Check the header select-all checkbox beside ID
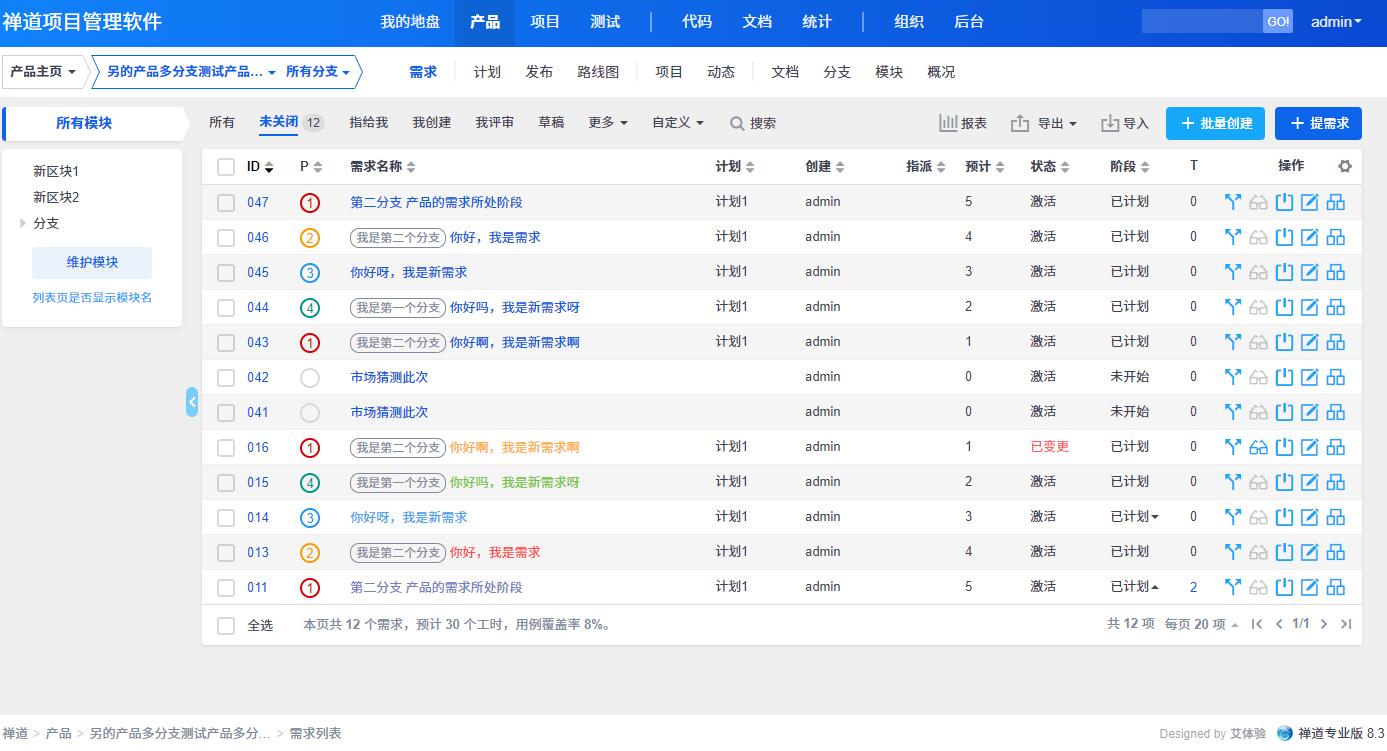This screenshot has width=1387, height=751. pos(226,167)
